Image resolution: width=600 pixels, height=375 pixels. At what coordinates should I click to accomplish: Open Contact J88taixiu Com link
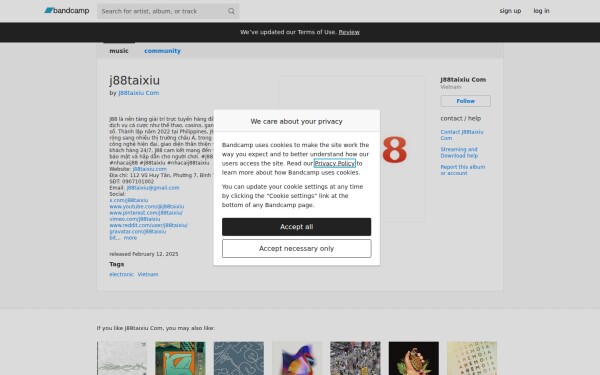coord(462,135)
